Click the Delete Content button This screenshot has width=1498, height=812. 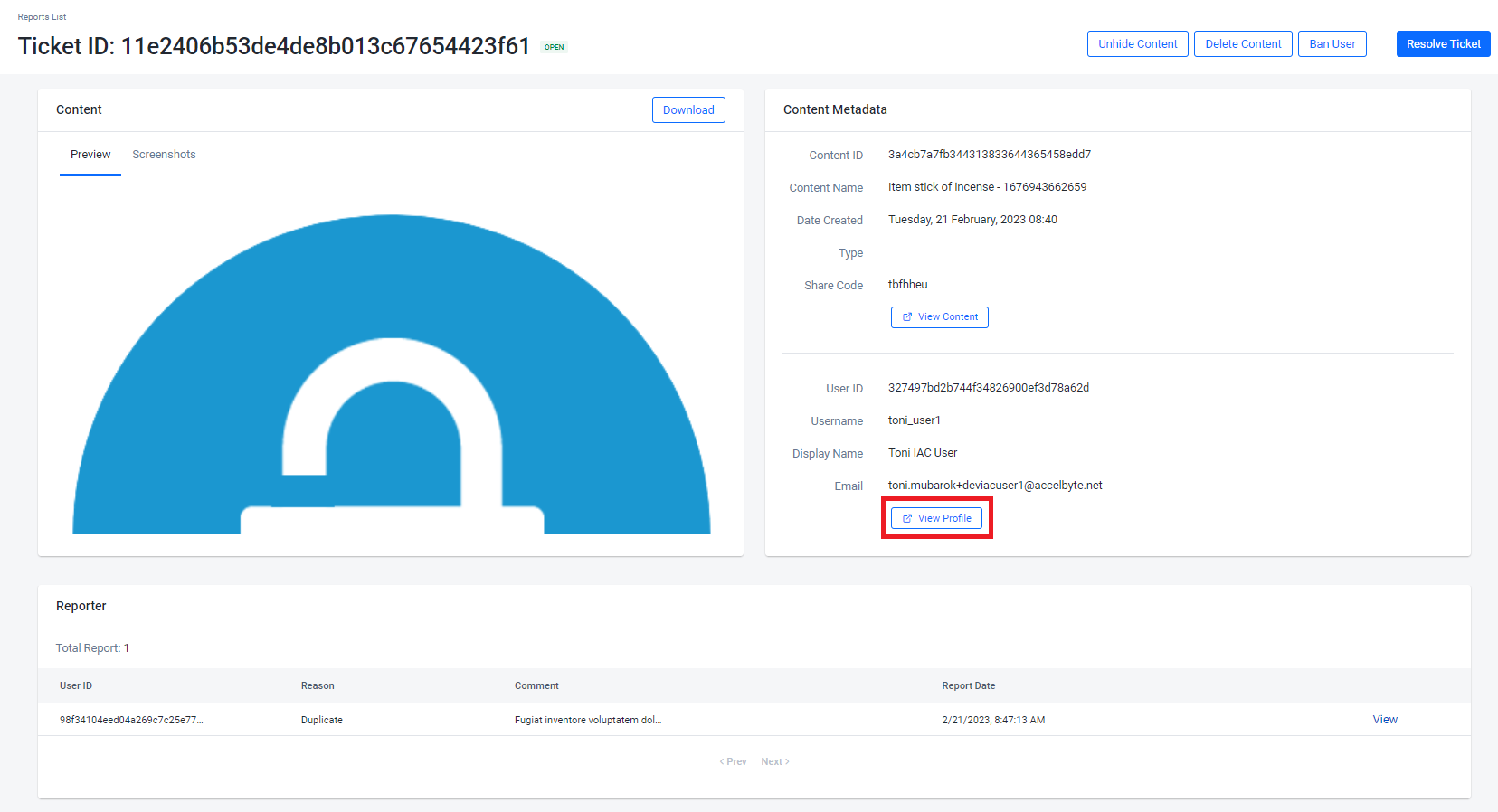1243,44
